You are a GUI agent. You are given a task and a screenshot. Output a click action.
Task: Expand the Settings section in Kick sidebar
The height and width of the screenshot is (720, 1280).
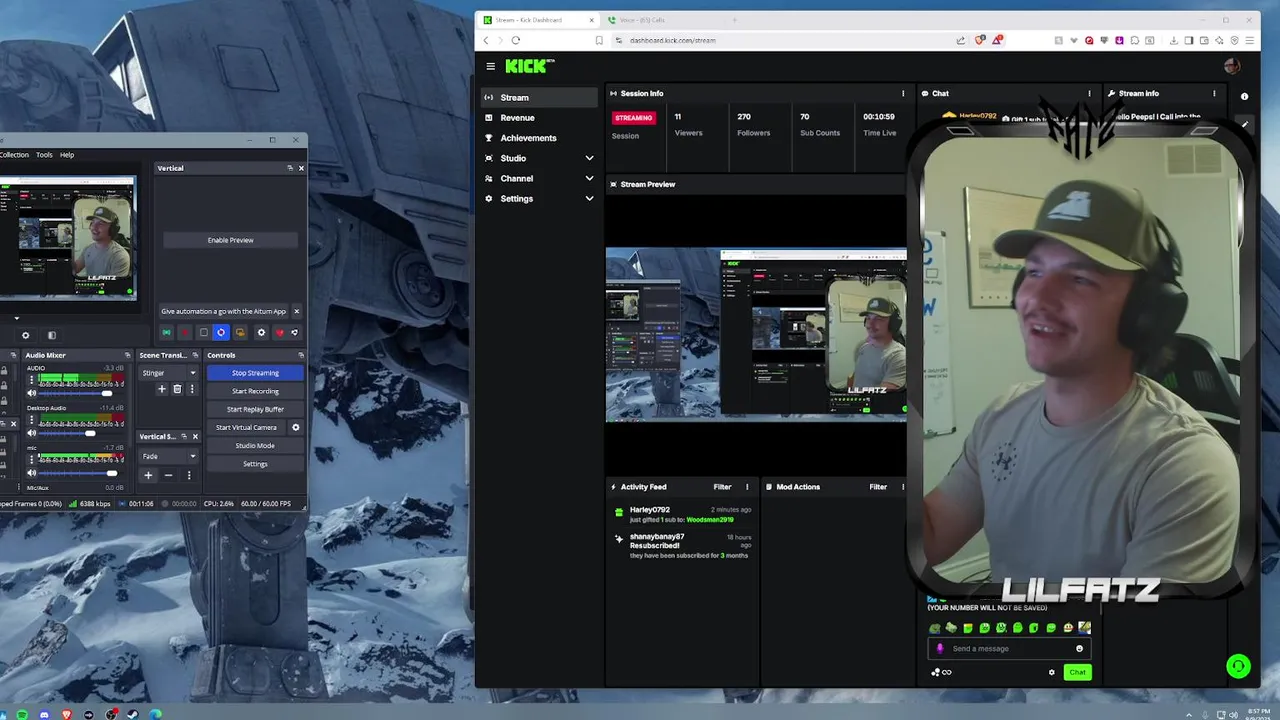[538, 198]
